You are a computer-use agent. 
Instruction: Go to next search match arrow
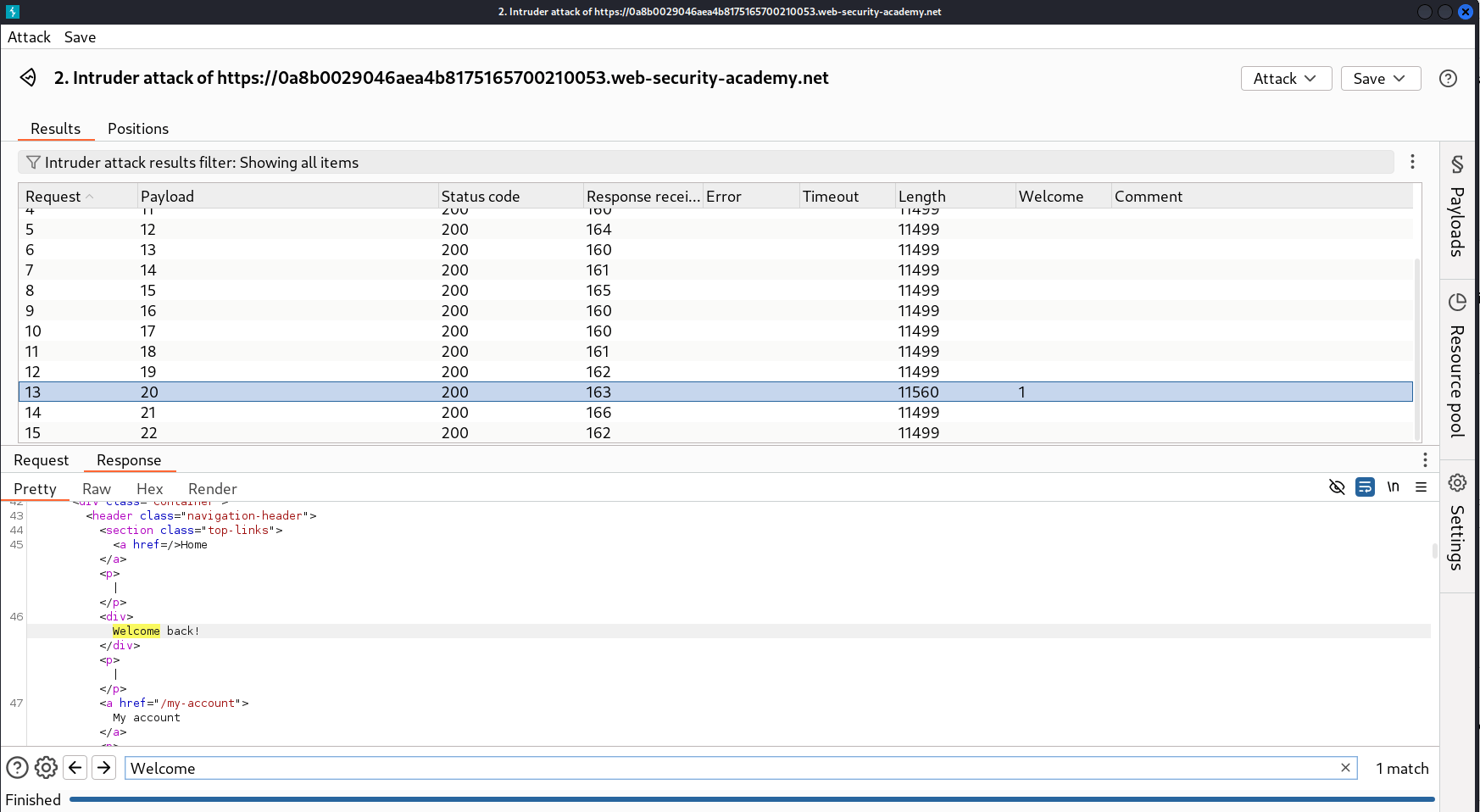(x=103, y=768)
